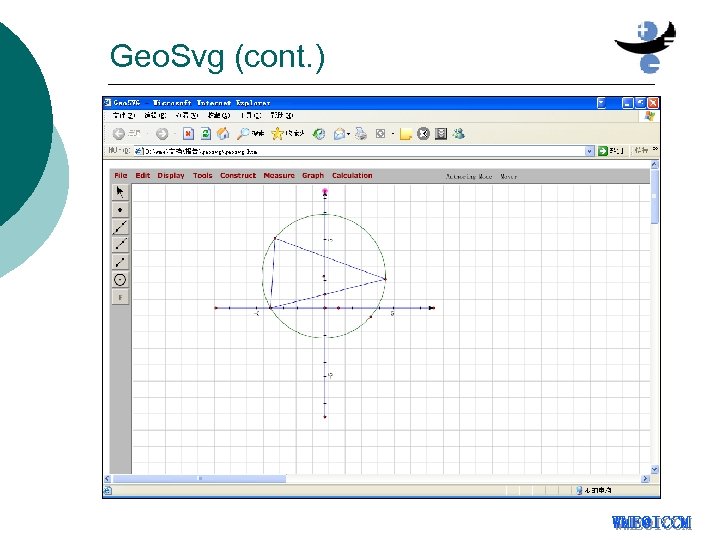Select the arrow pointer tool
The width and height of the screenshot is (720, 540).
coord(120,192)
